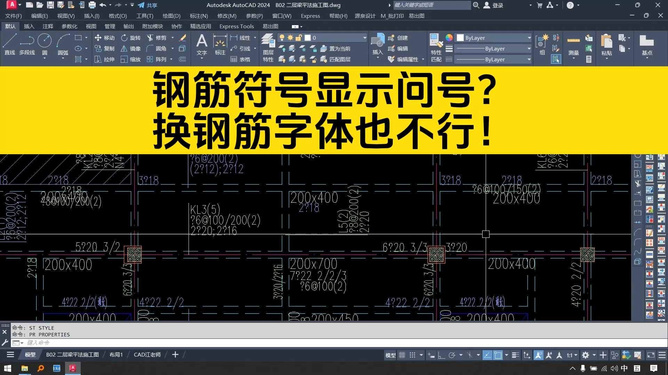Click the 创建 create block button
The width and height of the screenshot is (668, 375).
tap(398, 38)
